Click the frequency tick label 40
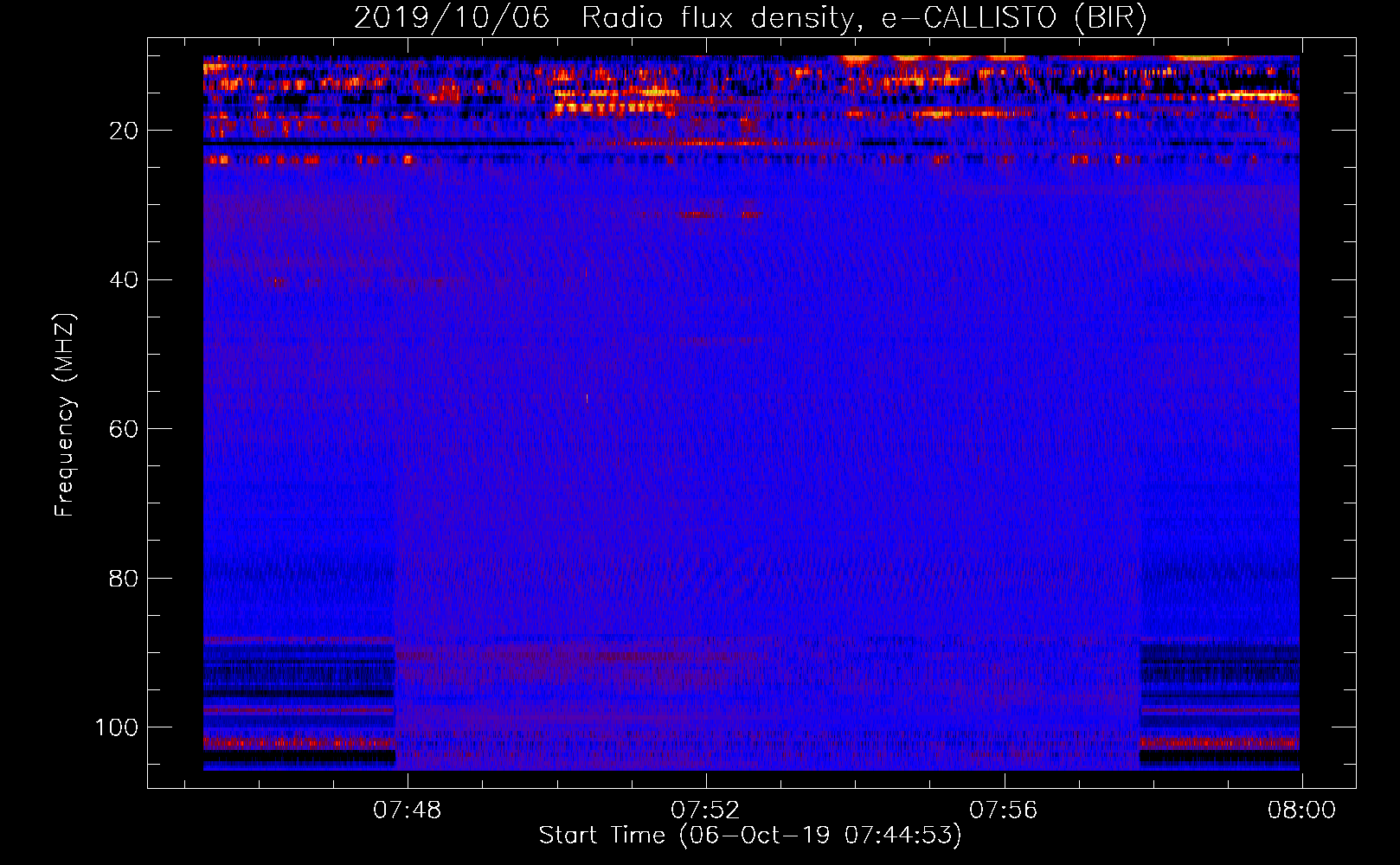Screen dimensions: 1400x865 coord(123,279)
